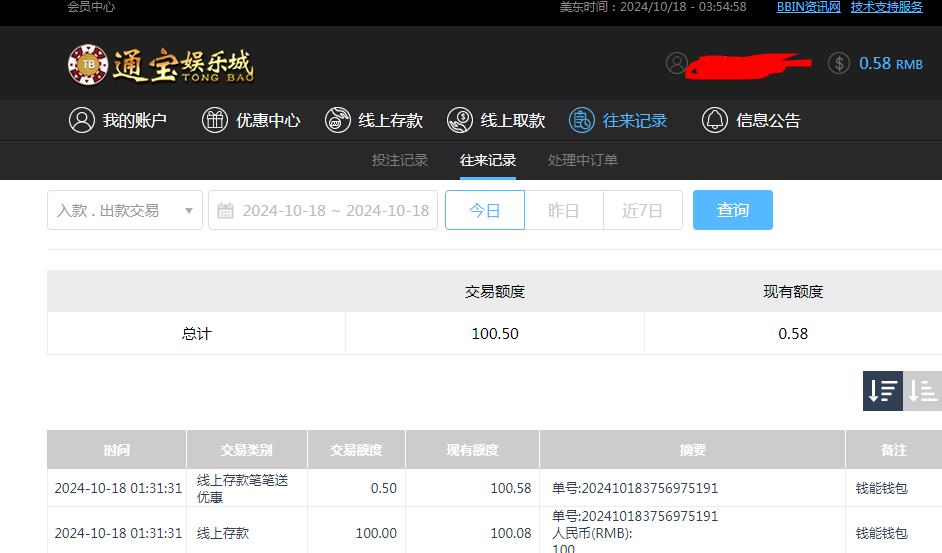The image size is (942, 553).
Task: Click the 0.58 RMB balance text
Action: point(891,63)
